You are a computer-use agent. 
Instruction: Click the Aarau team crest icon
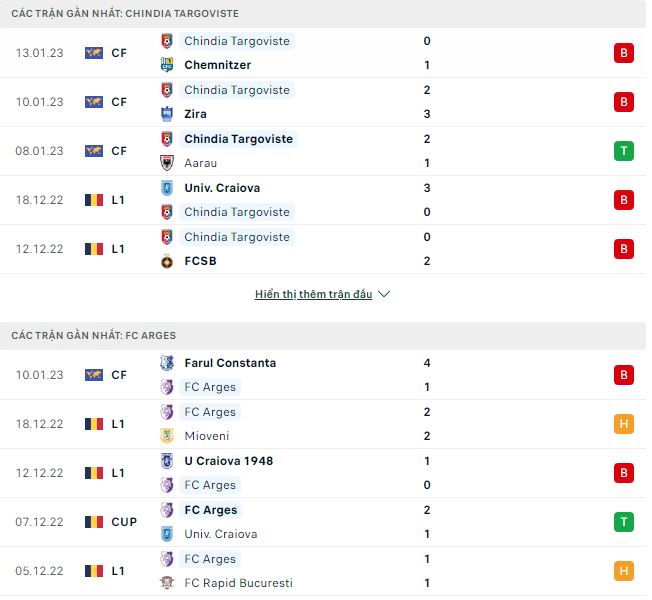[x=167, y=163]
